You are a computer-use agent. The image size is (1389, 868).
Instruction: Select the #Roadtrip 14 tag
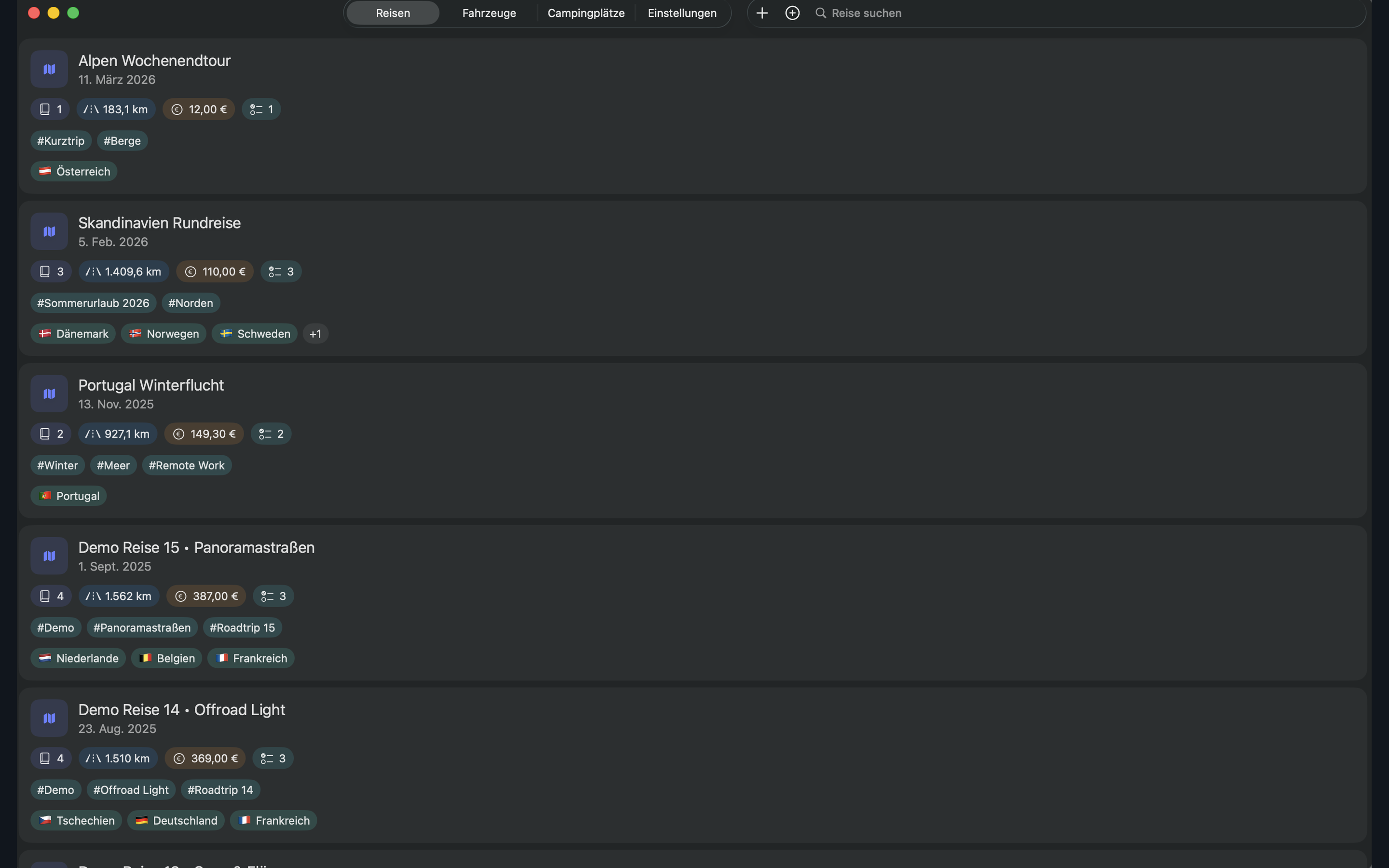[x=220, y=790]
